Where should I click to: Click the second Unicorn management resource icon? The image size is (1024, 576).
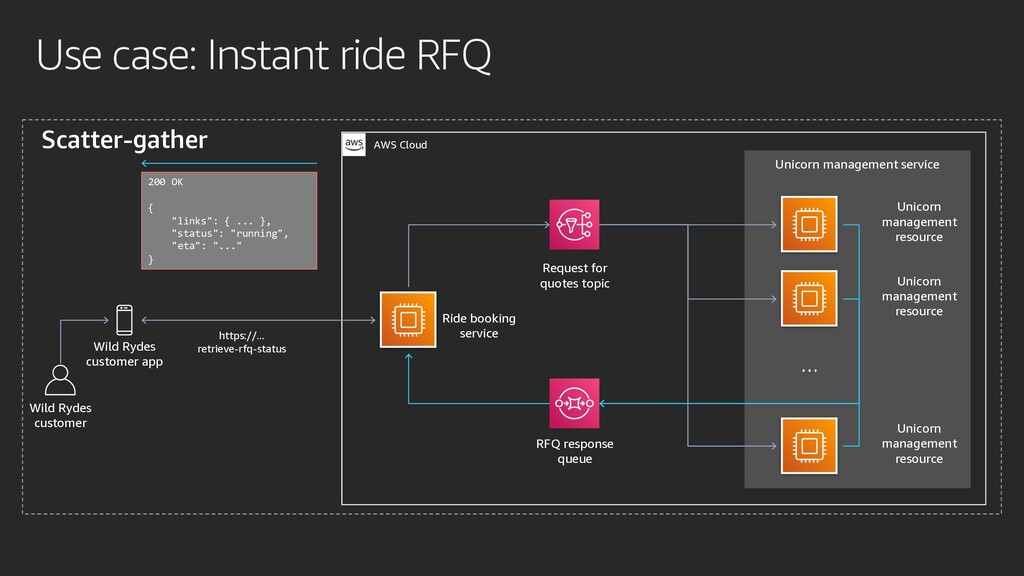pyautogui.click(x=809, y=298)
